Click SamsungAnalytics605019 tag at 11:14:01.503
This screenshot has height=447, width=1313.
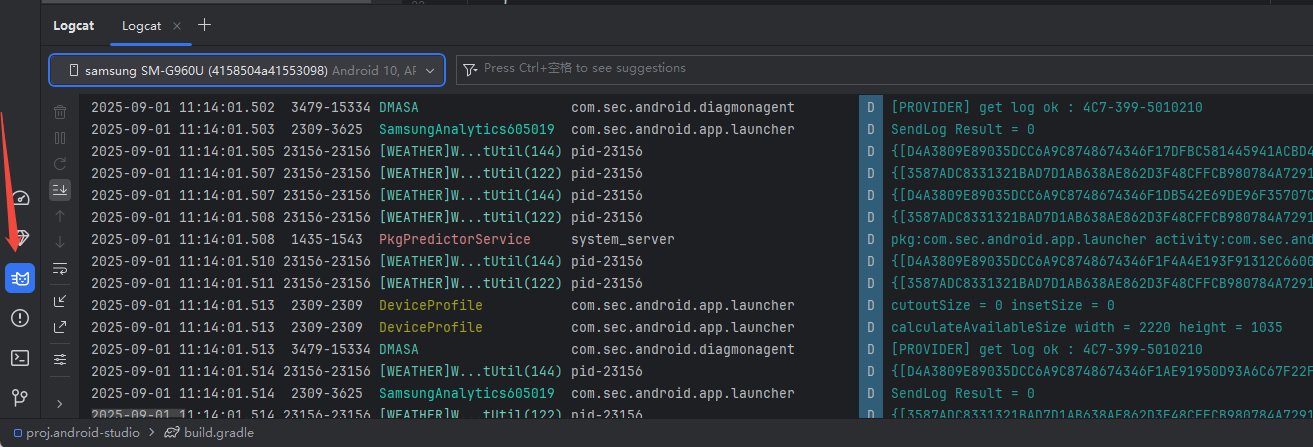pos(467,129)
